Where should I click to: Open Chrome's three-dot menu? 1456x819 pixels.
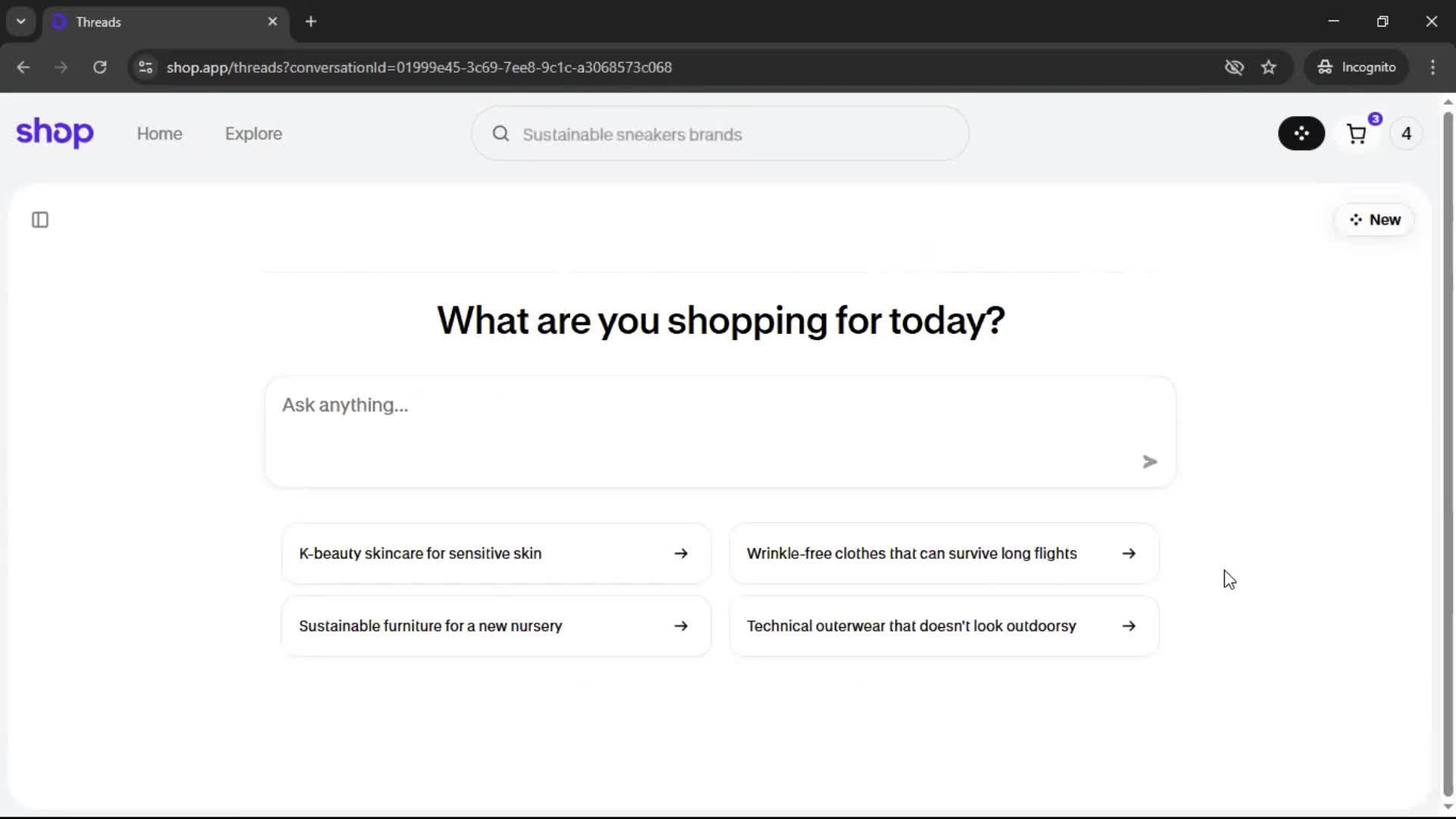[1432, 67]
